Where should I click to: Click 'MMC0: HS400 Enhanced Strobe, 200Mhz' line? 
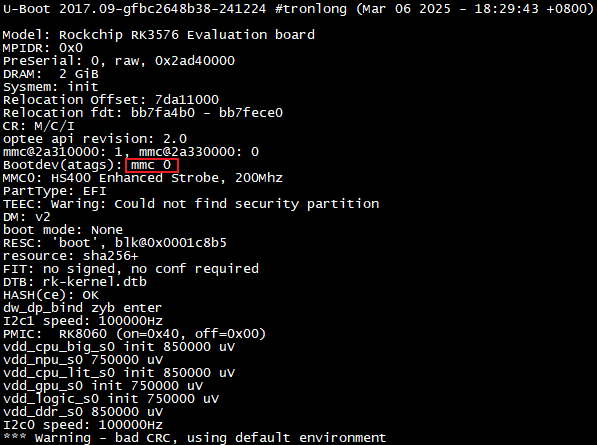click(143, 178)
